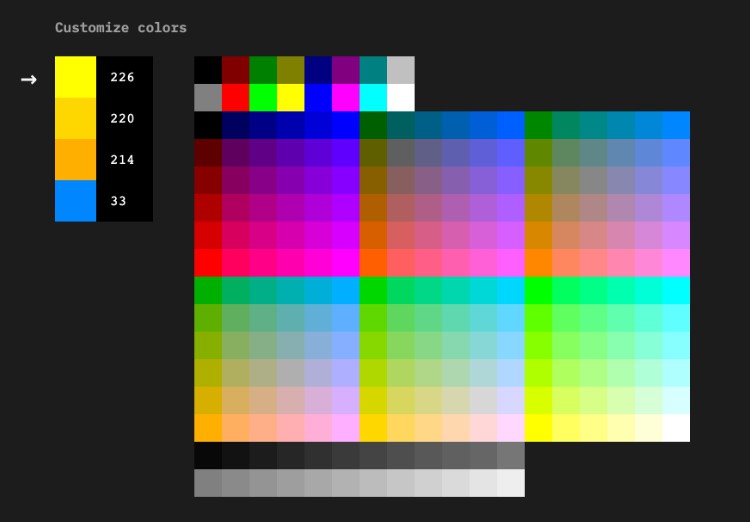Pick gray, first cell of basic colors' second row

point(208,98)
